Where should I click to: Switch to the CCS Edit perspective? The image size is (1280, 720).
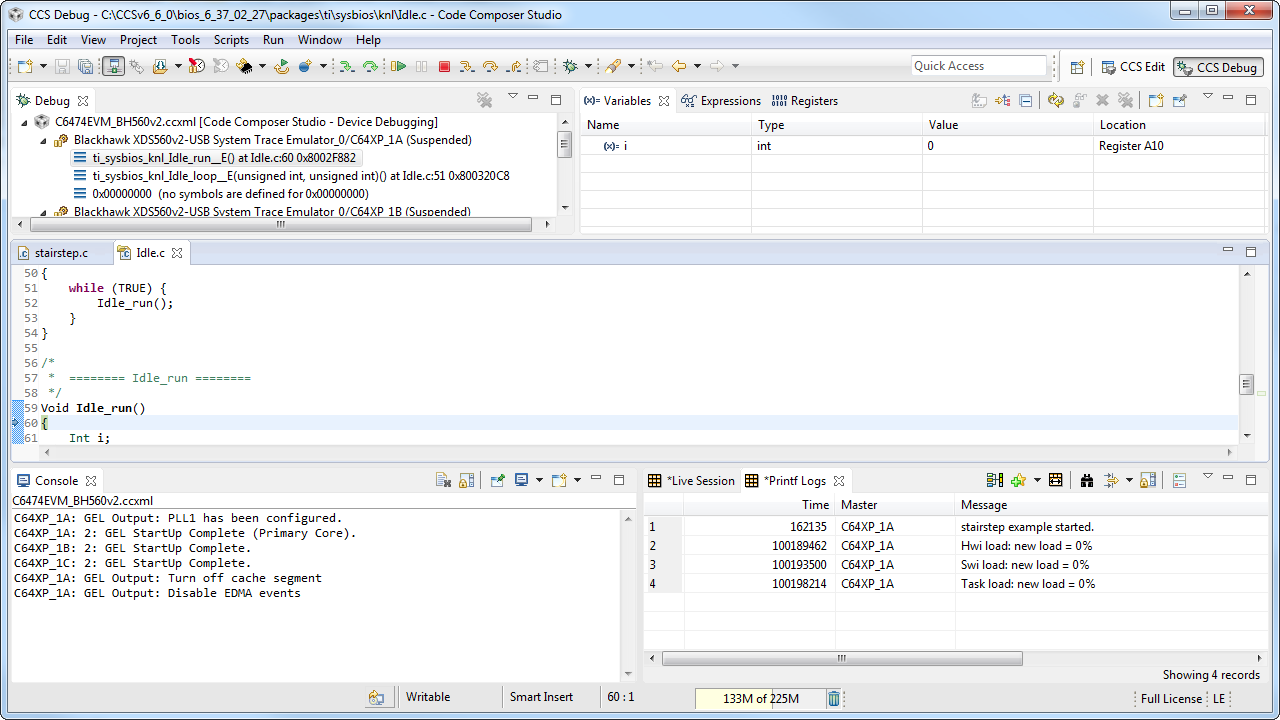[1133, 66]
